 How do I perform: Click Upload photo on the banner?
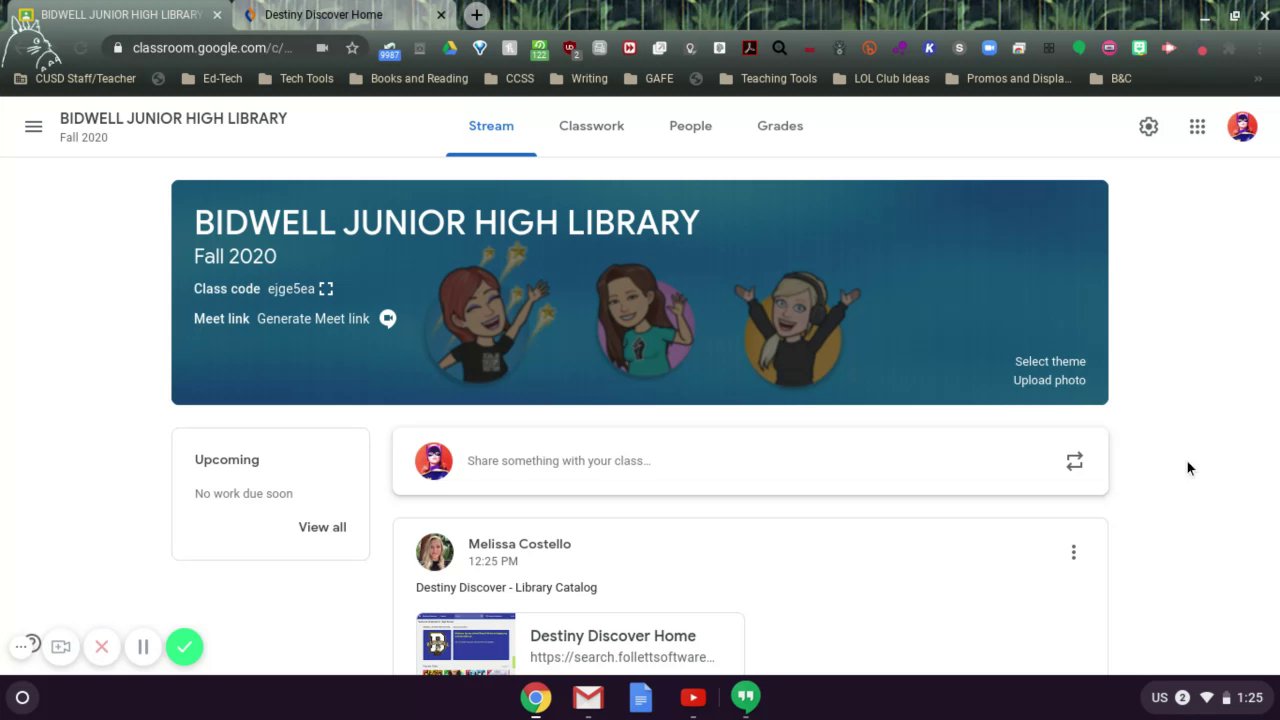point(1049,380)
